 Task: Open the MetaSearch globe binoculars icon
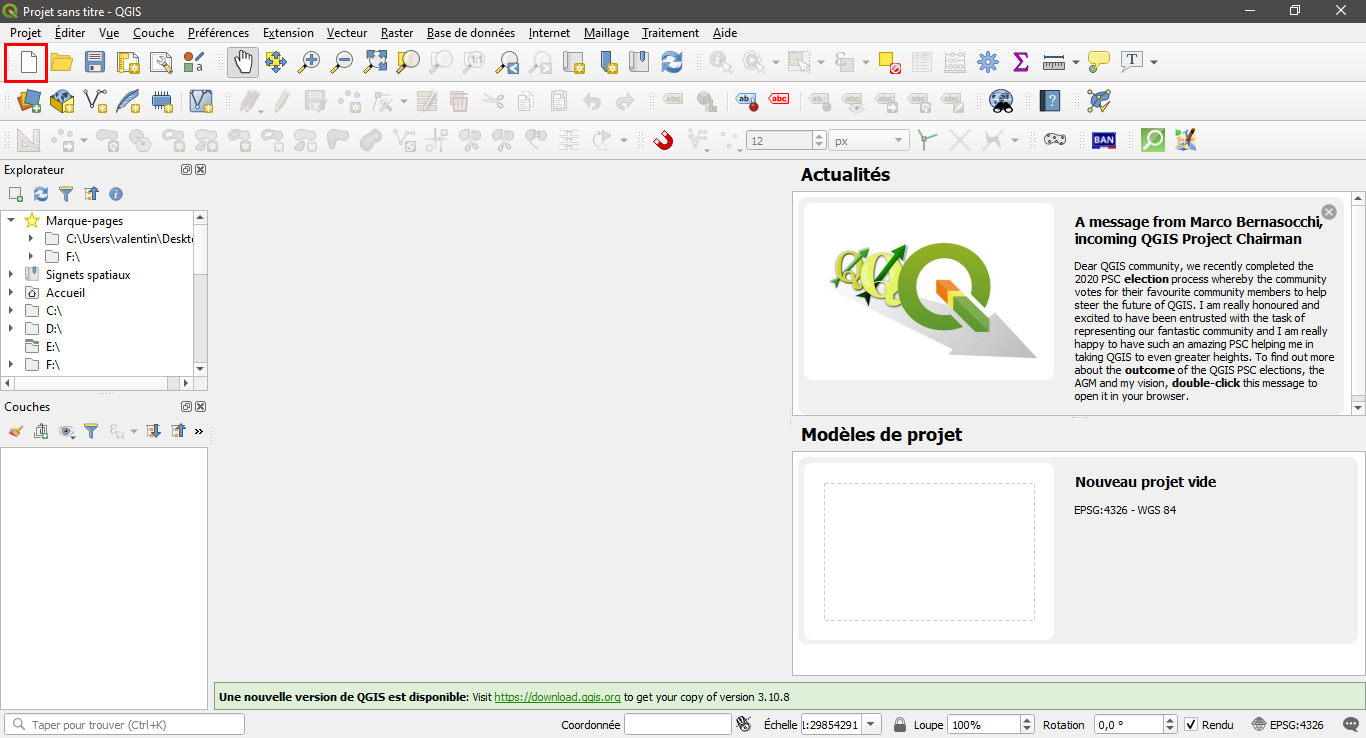[x=1001, y=101]
